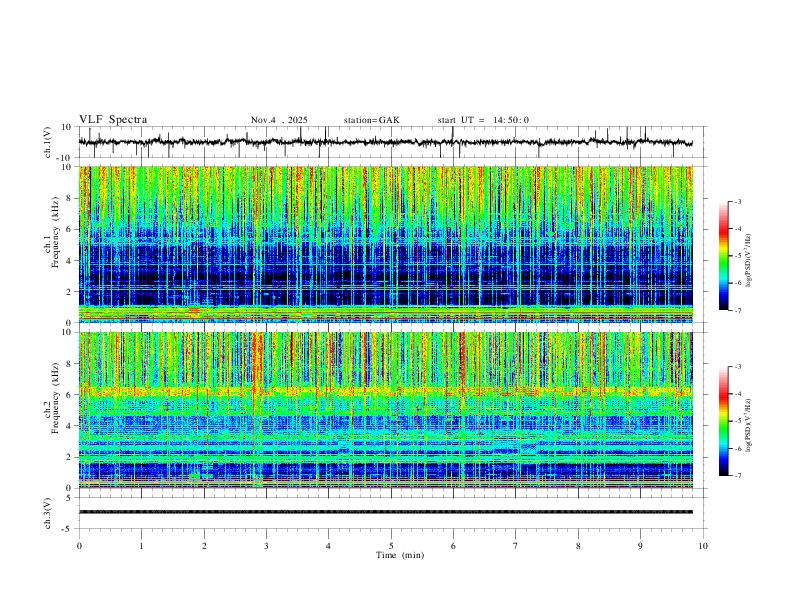Click time axis tick label "7"
792x612 pixels.
pyautogui.click(x=516, y=546)
